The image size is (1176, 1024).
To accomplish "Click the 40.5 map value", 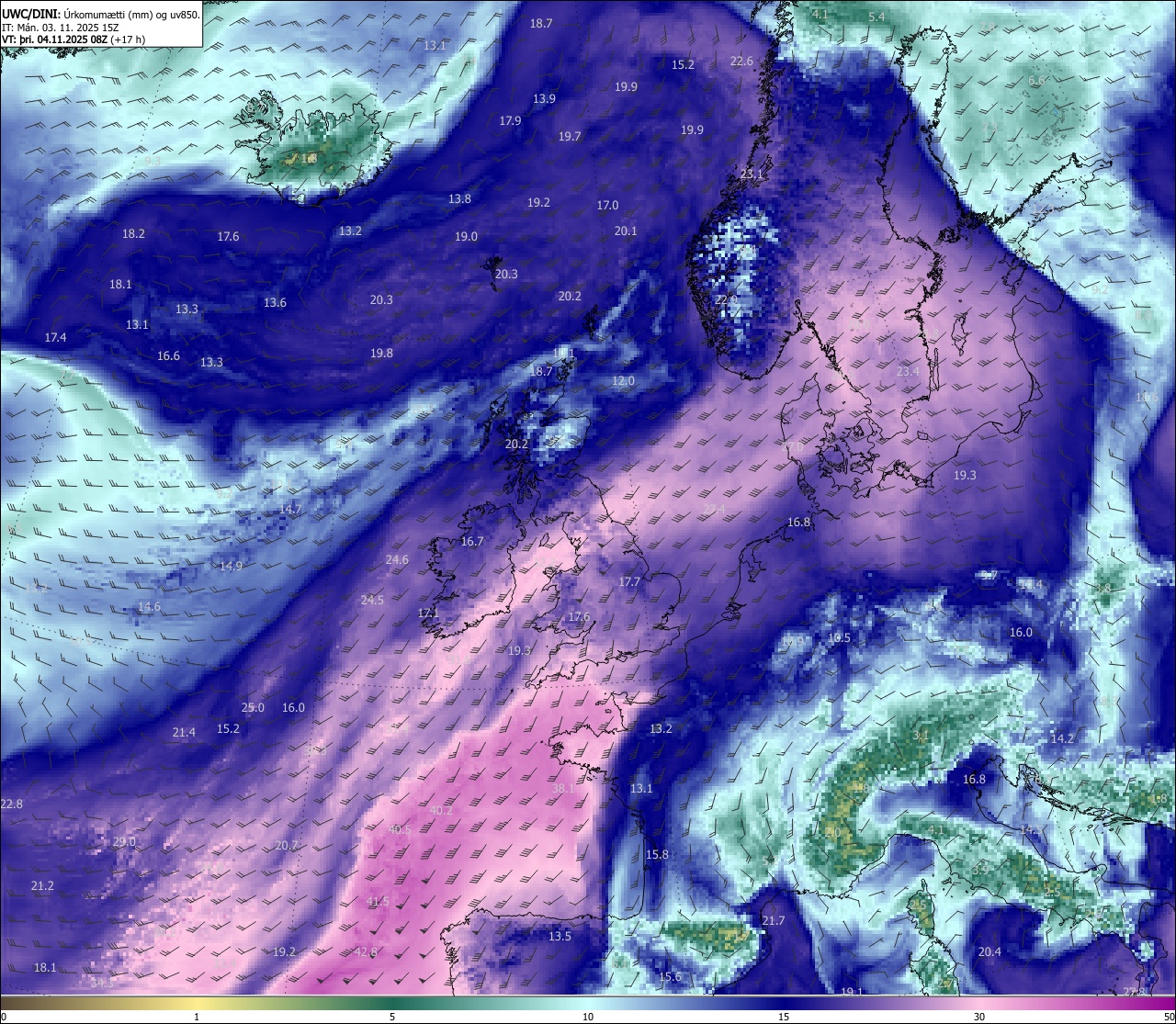I will coord(400,830).
